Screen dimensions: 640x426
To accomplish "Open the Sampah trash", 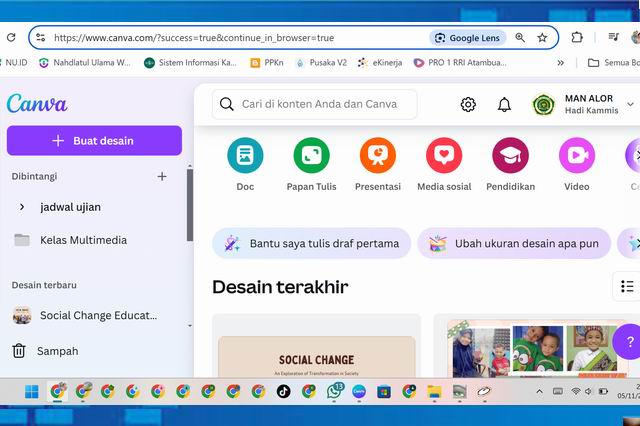I will (45, 351).
